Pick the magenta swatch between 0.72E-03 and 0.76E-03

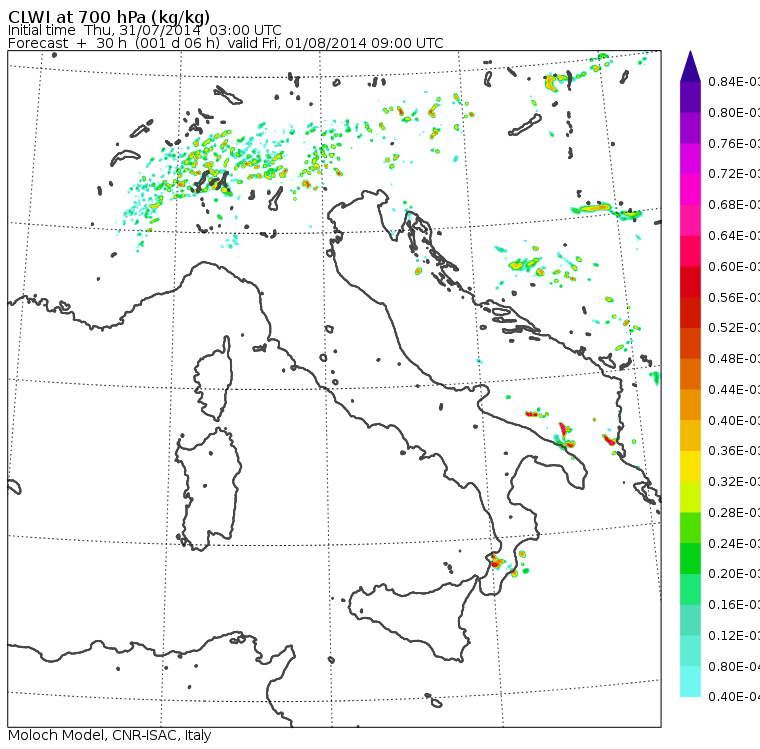point(690,159)
